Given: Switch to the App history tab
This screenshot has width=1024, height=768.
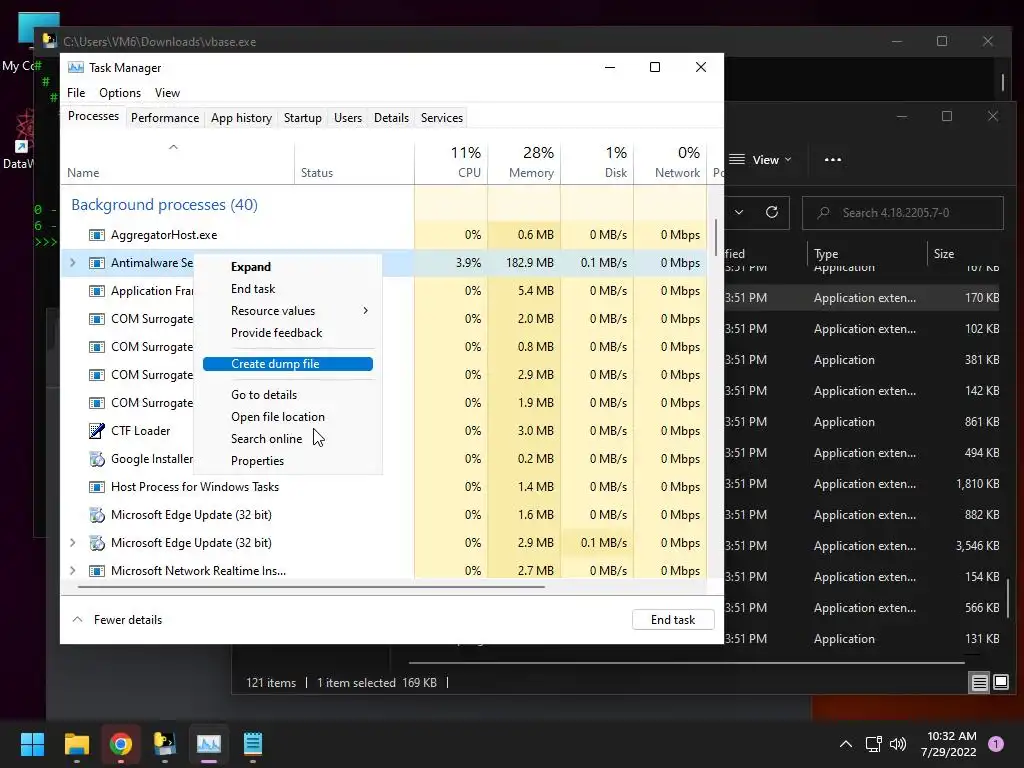Looking at the screenshot, I should (x=242, y=118).
